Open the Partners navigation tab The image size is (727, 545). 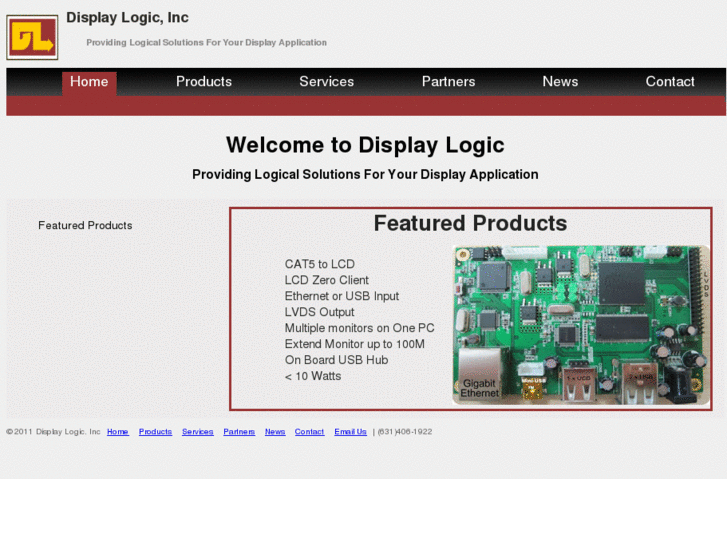click(448, 82)
